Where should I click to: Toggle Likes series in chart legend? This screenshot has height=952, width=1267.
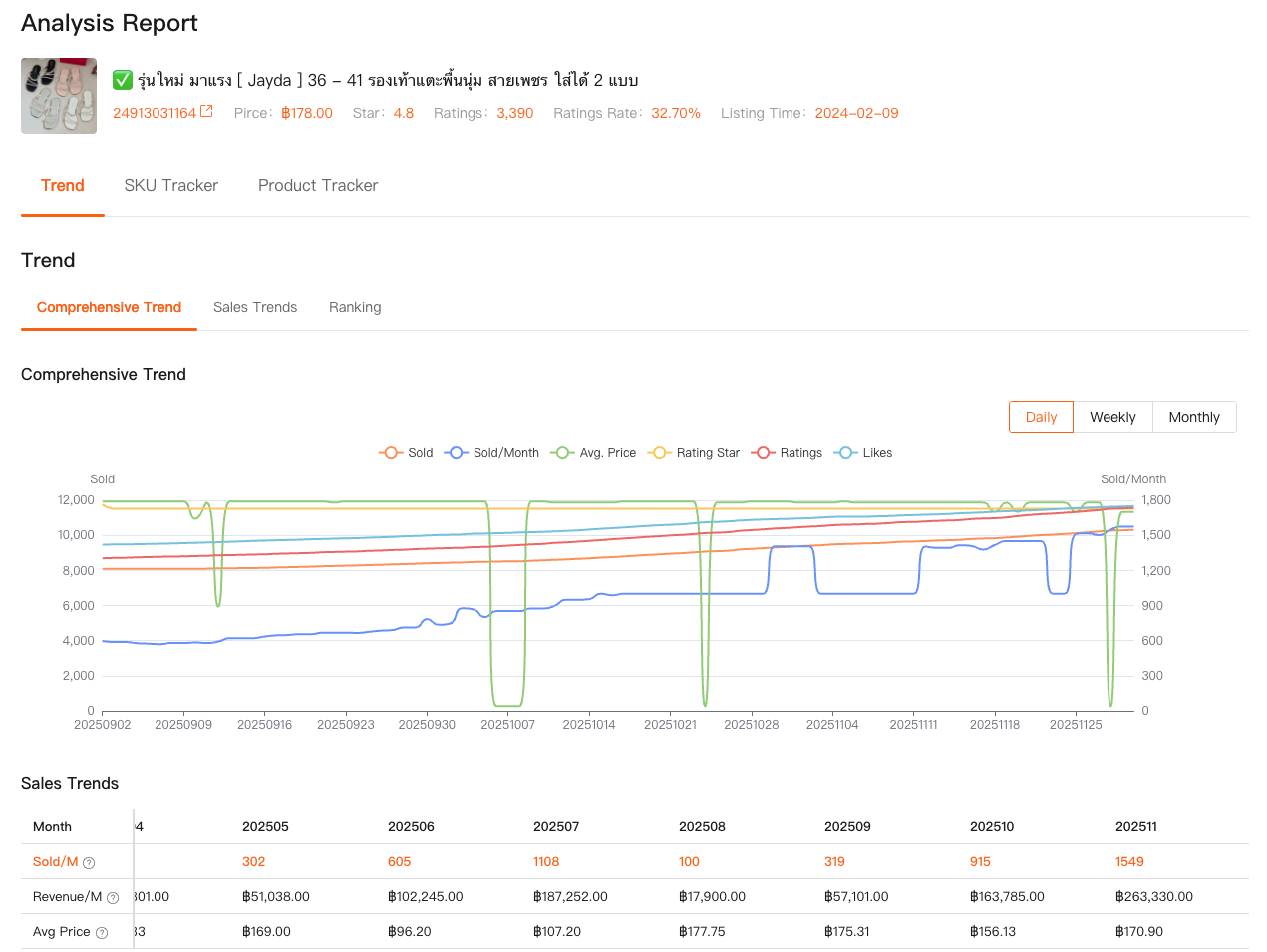864,453
